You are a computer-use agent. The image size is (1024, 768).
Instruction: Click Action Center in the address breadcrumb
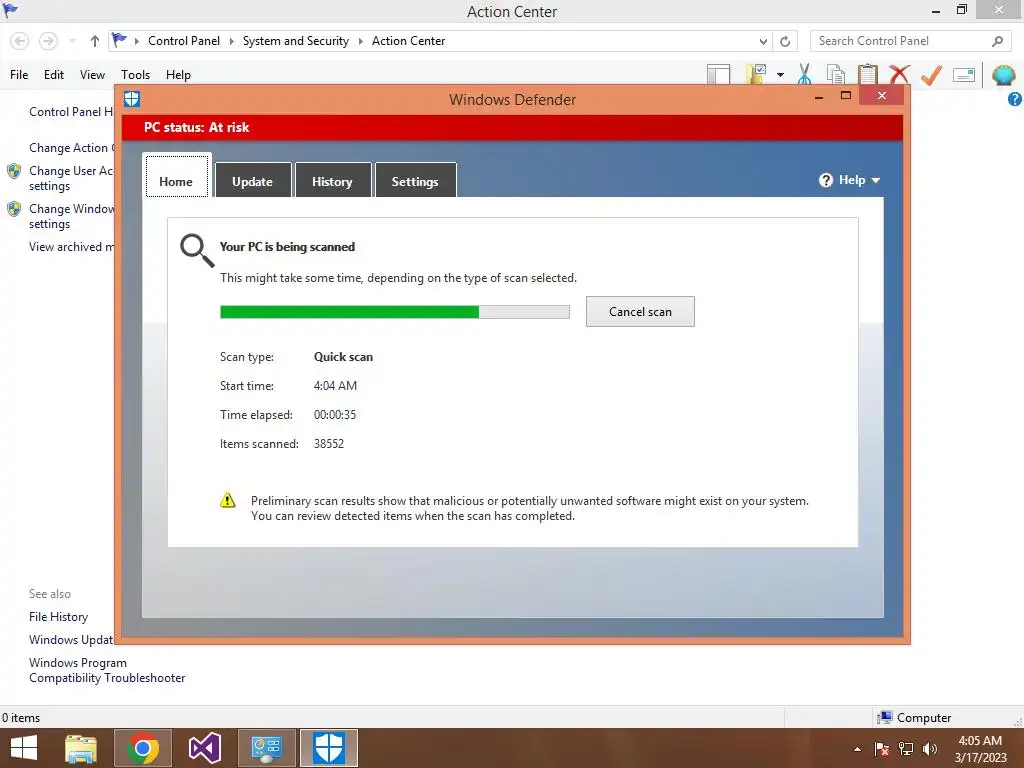(408, 40)
